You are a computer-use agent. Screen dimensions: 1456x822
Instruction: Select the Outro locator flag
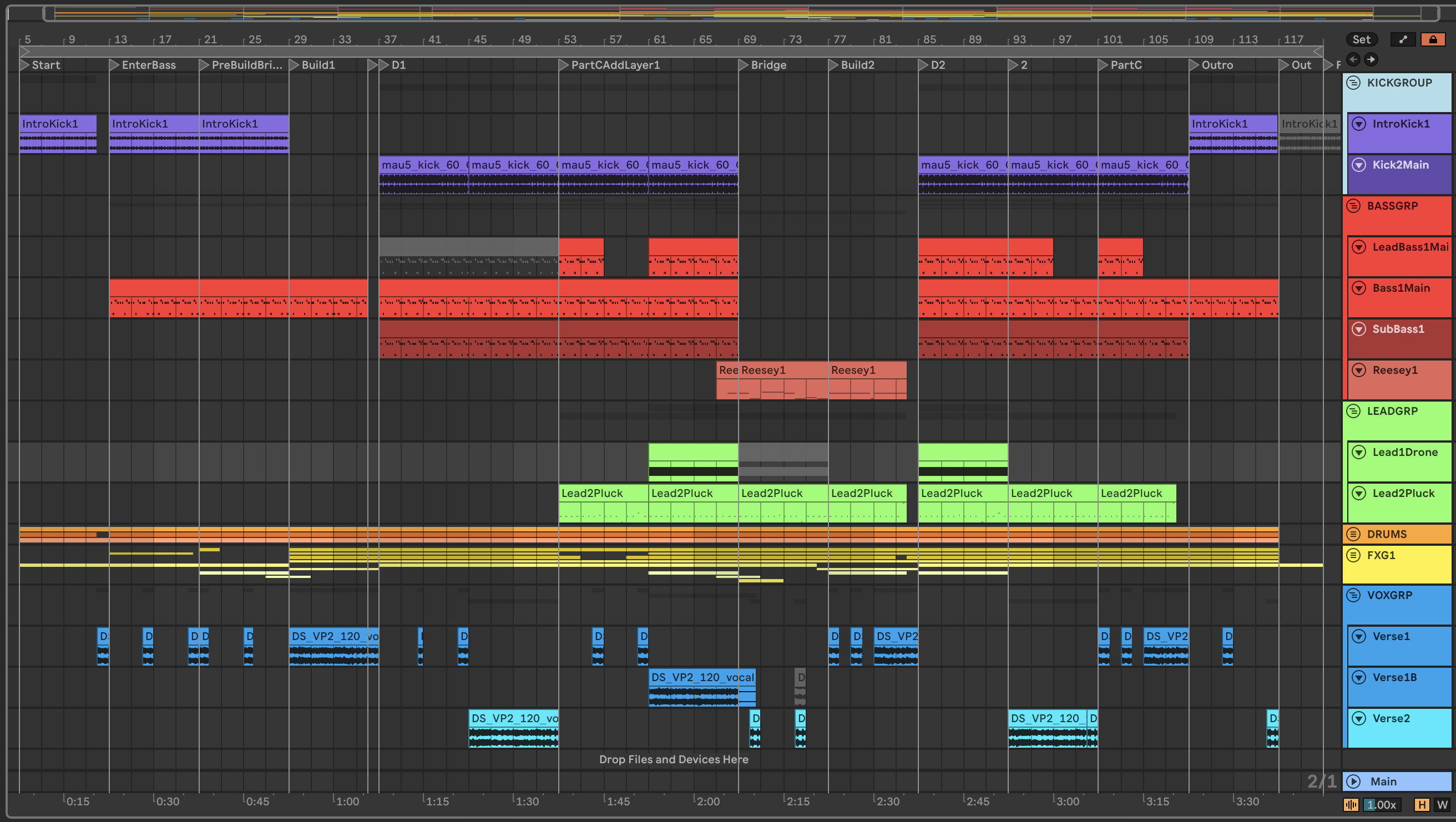[1194, 65]
